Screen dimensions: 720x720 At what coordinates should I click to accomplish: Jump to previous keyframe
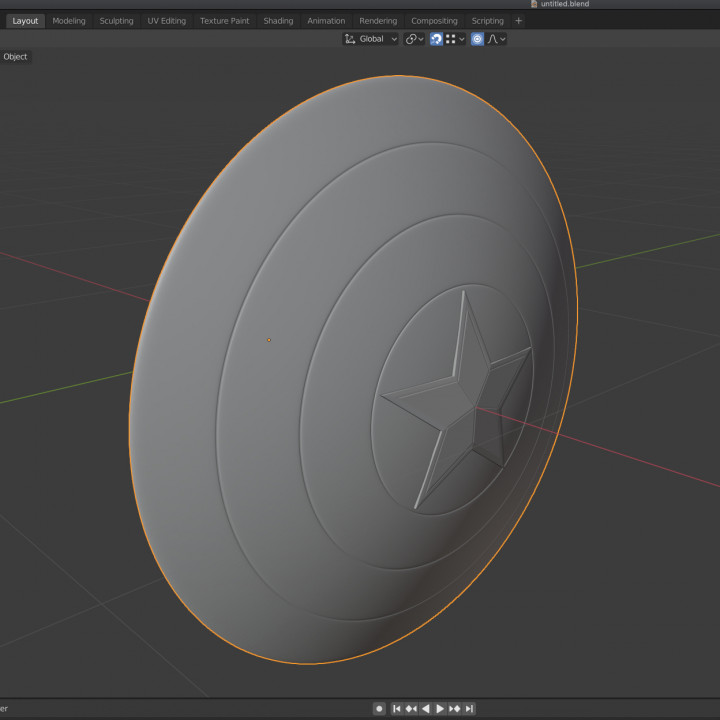(411, 709)
